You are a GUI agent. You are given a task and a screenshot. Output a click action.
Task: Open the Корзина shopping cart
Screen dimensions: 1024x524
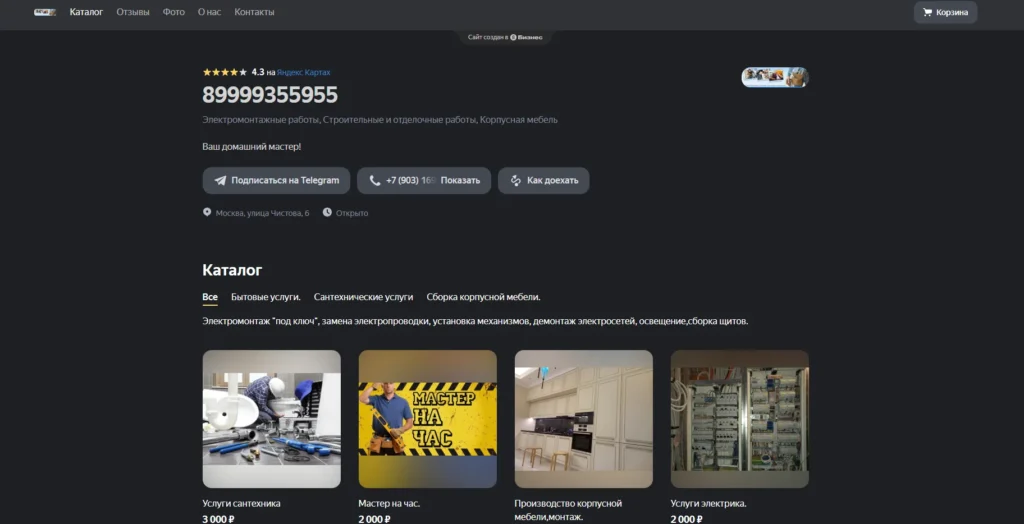[944, 12]
